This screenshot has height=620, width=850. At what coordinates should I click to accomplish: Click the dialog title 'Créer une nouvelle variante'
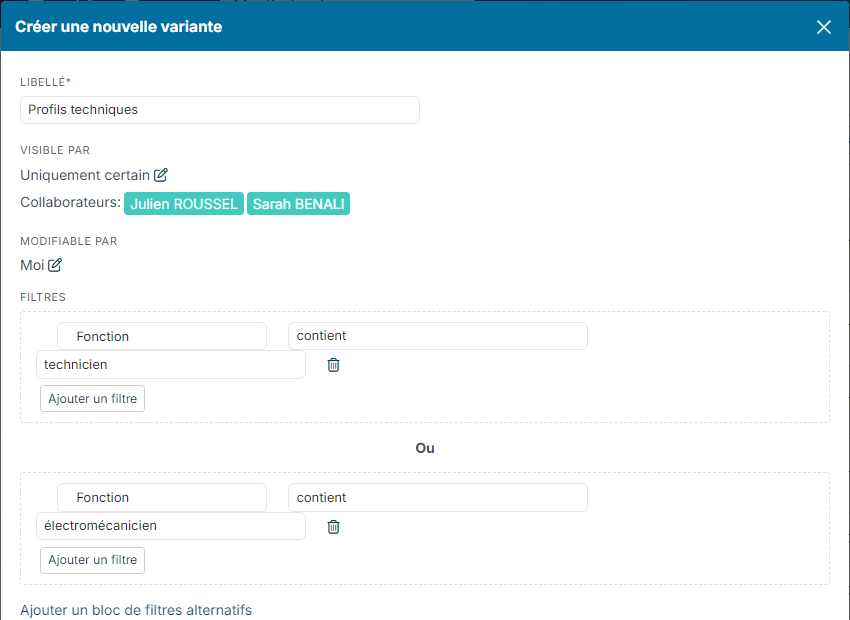pos(119,27)
